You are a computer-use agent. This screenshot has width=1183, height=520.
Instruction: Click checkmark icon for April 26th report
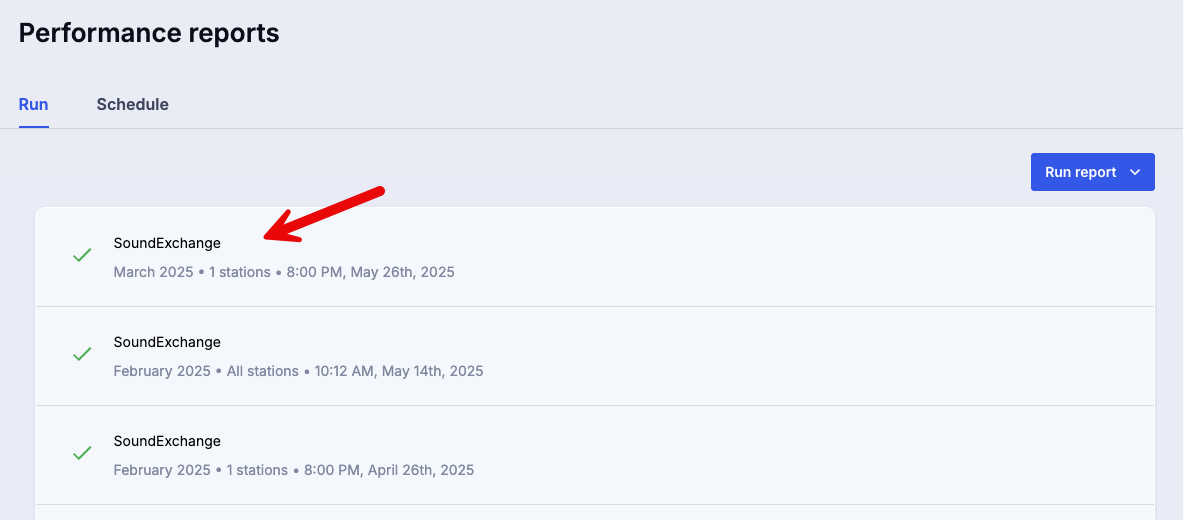(82, 453)
